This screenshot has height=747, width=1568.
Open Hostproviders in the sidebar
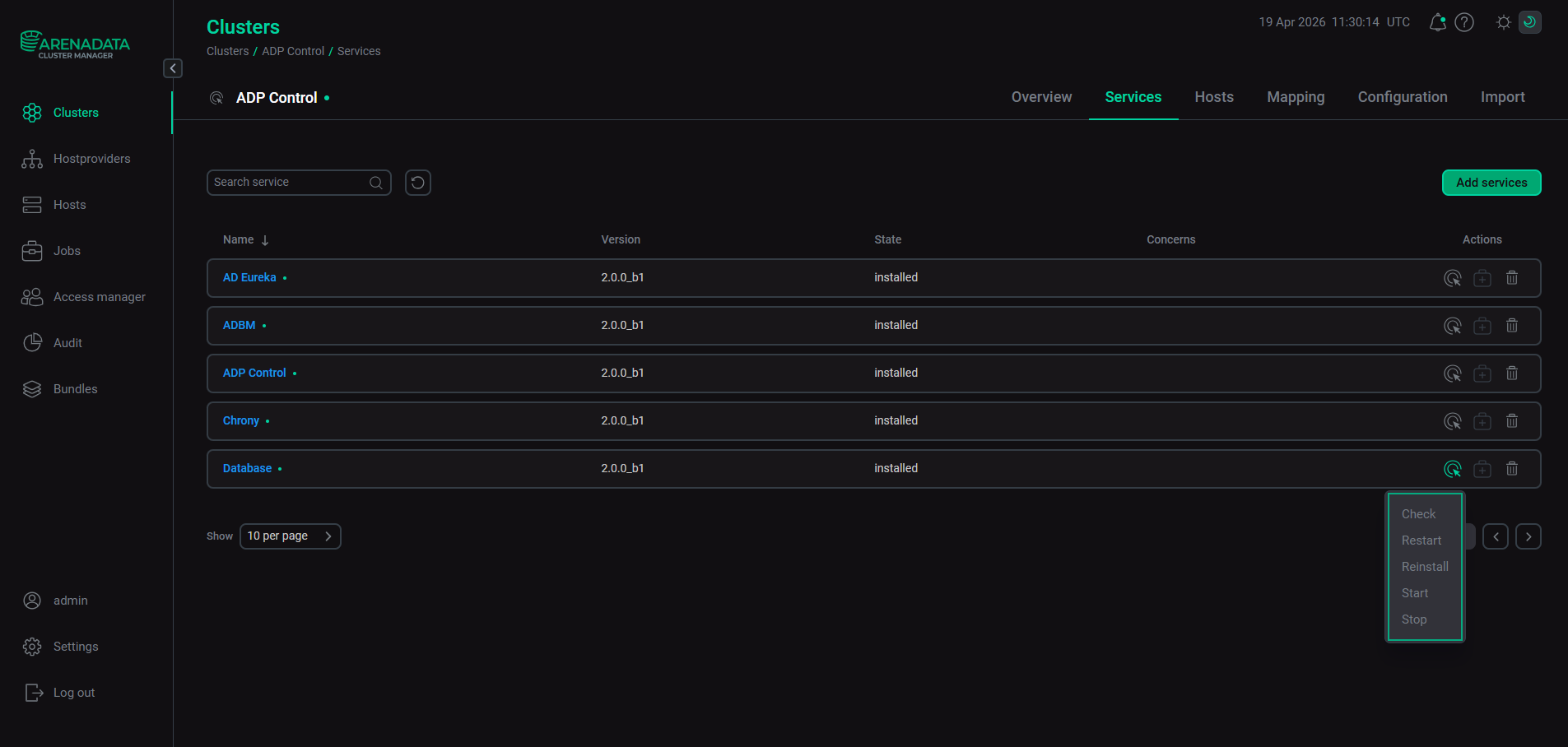[x=76, y=159]
